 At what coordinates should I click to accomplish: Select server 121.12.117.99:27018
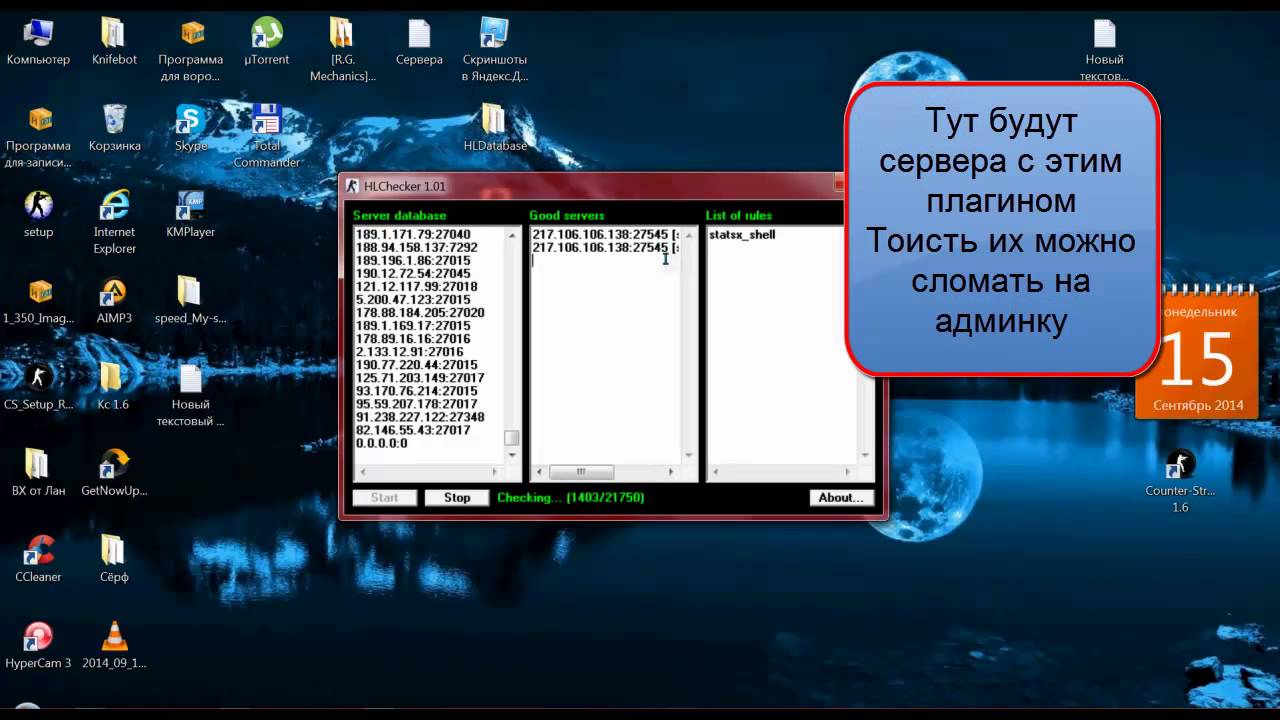416,287
